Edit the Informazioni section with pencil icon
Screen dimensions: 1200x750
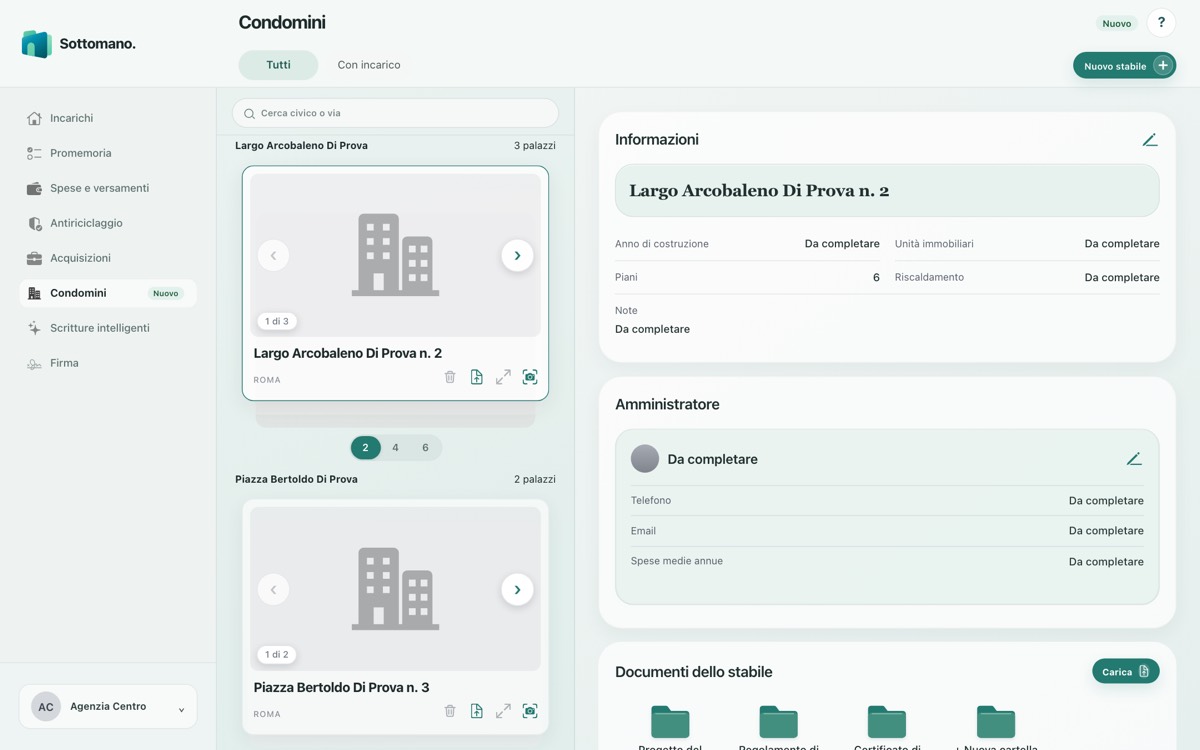[1150, 140]
